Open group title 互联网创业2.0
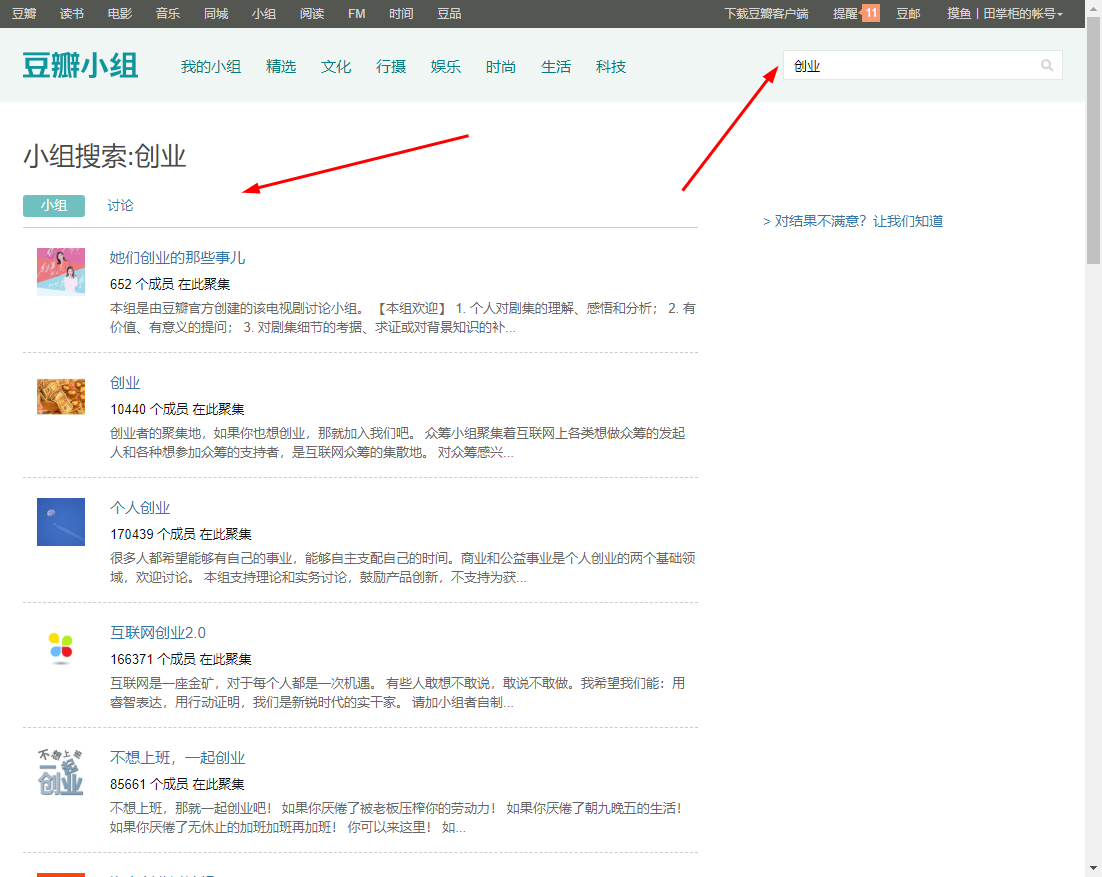Image resolution: width=1102 pixels, height=877 pixels. [x=158, y=632]
